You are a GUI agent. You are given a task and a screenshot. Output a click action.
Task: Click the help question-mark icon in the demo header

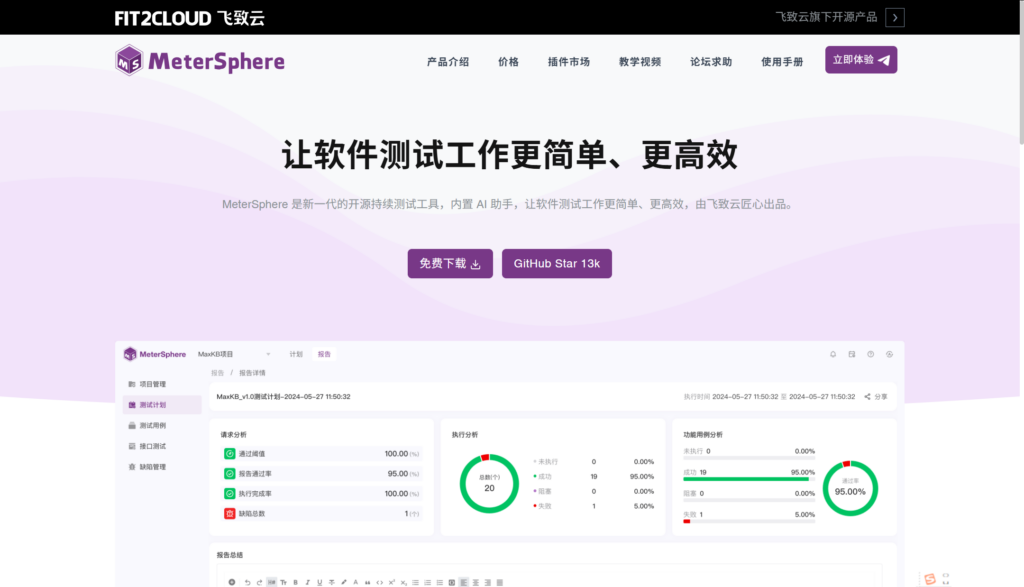click(x=871, y=355)
